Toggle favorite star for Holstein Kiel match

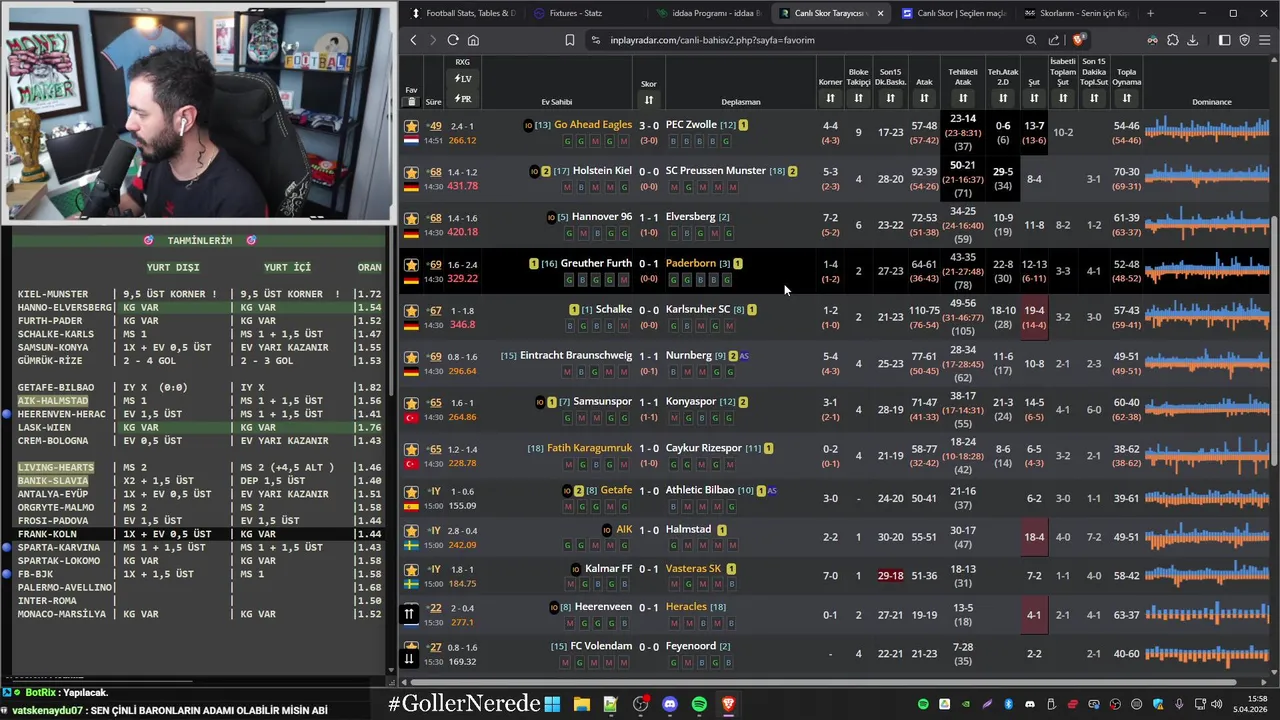(x=411, y=172)
